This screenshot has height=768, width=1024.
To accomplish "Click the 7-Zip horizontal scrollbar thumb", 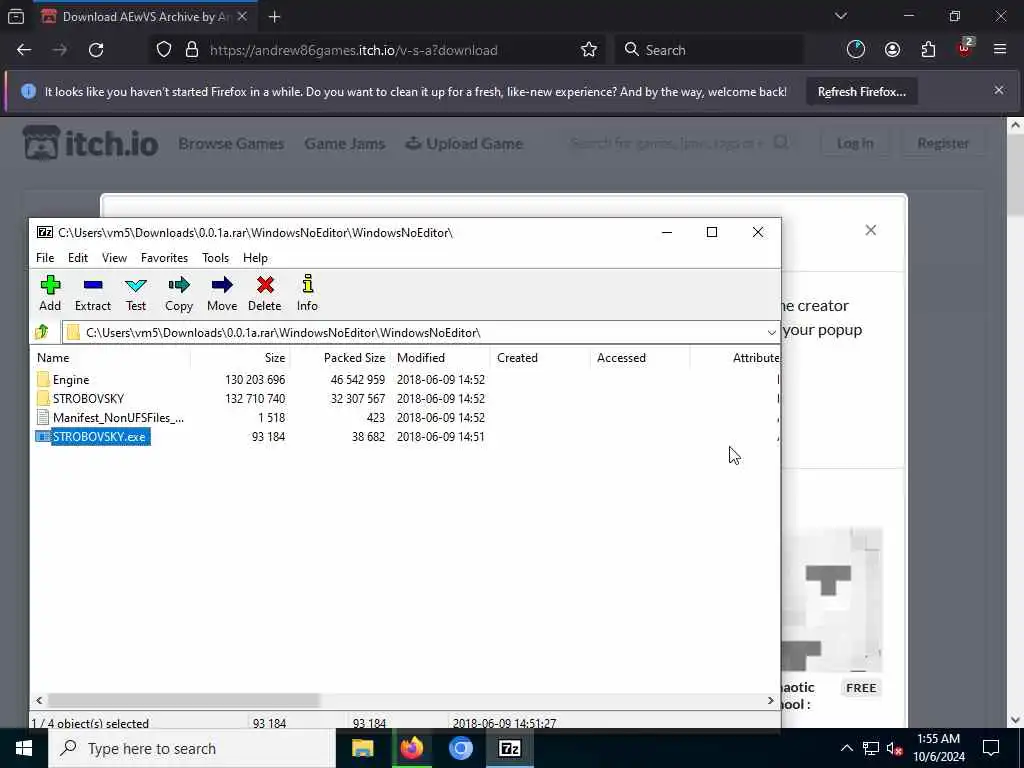I will point(184,701).
